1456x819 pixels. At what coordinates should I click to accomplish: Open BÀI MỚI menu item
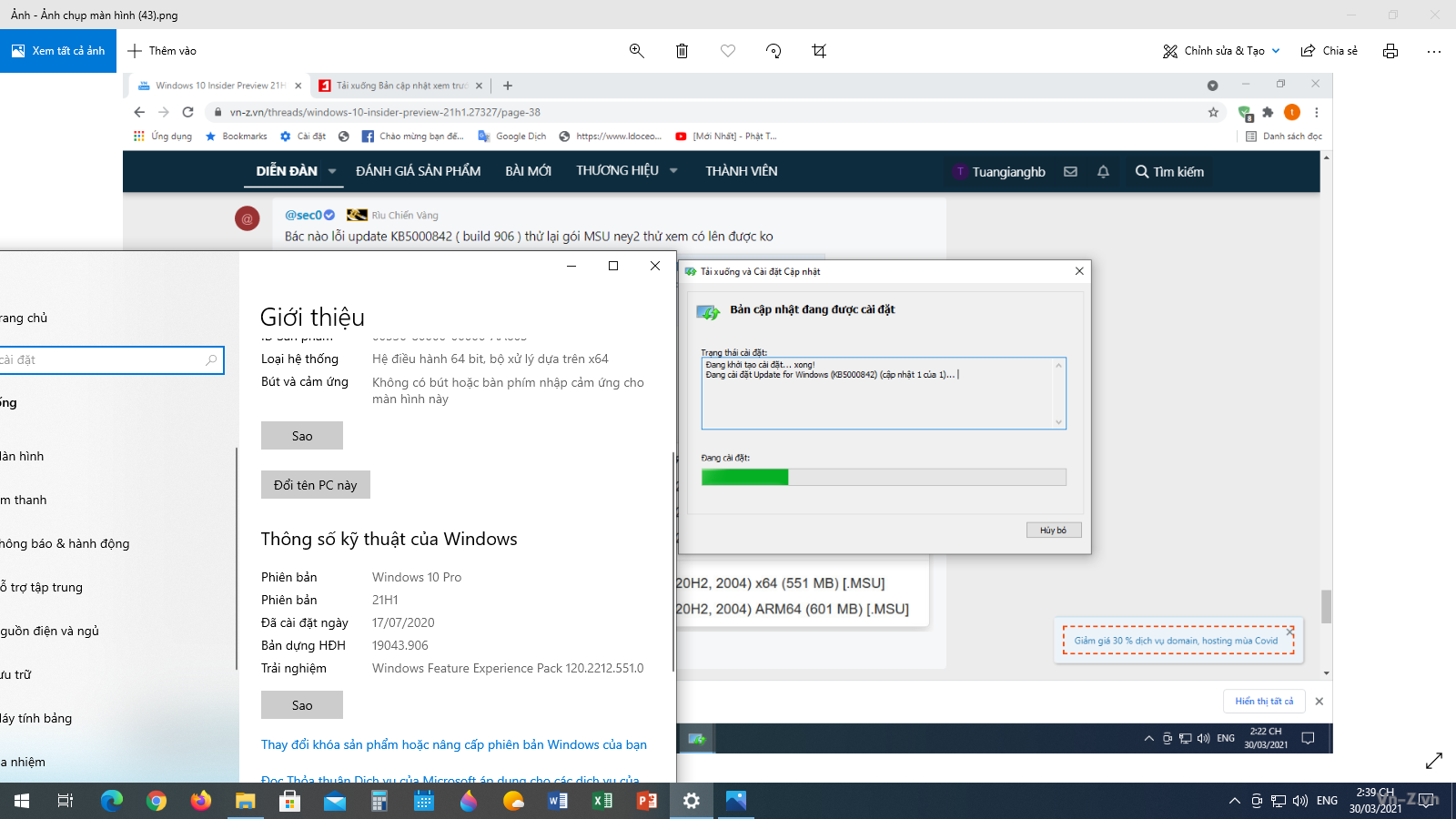tap(528, 171)
